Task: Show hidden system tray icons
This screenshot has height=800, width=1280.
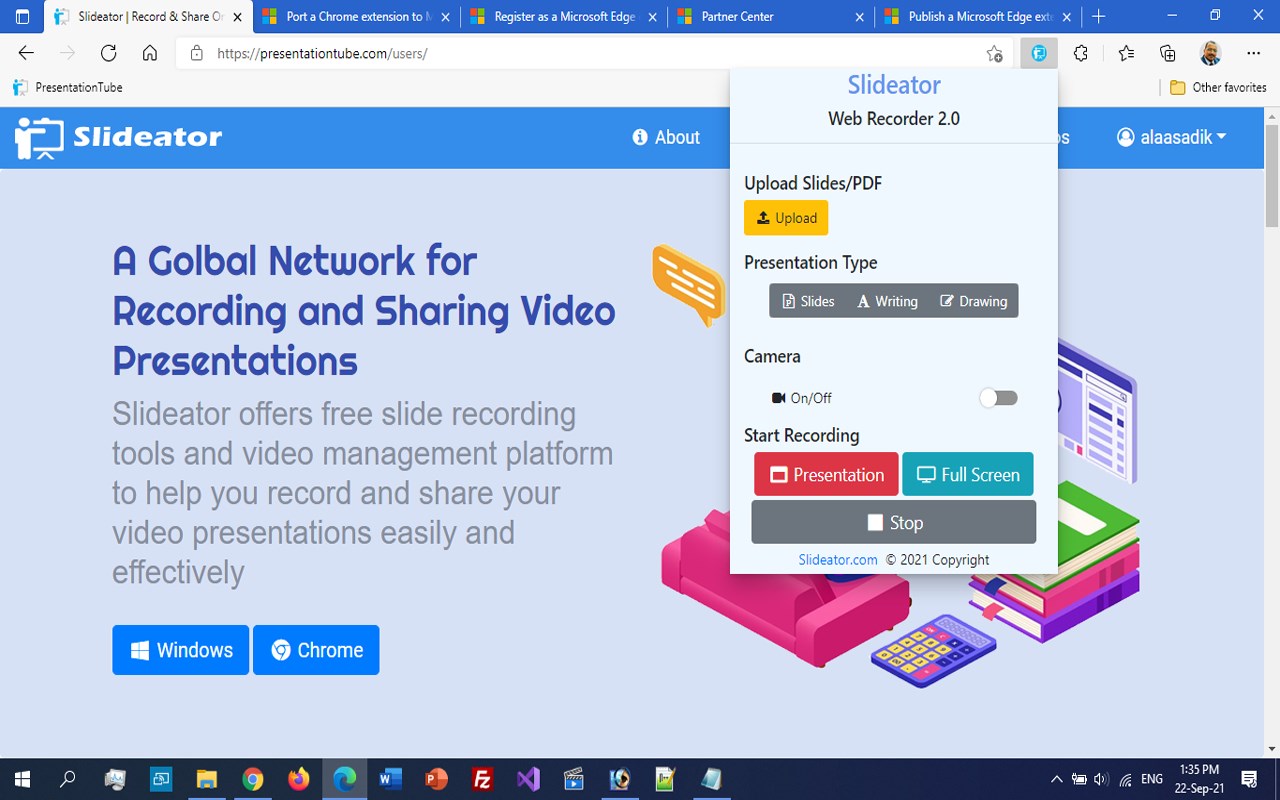Action: (x=1056, y=779)
